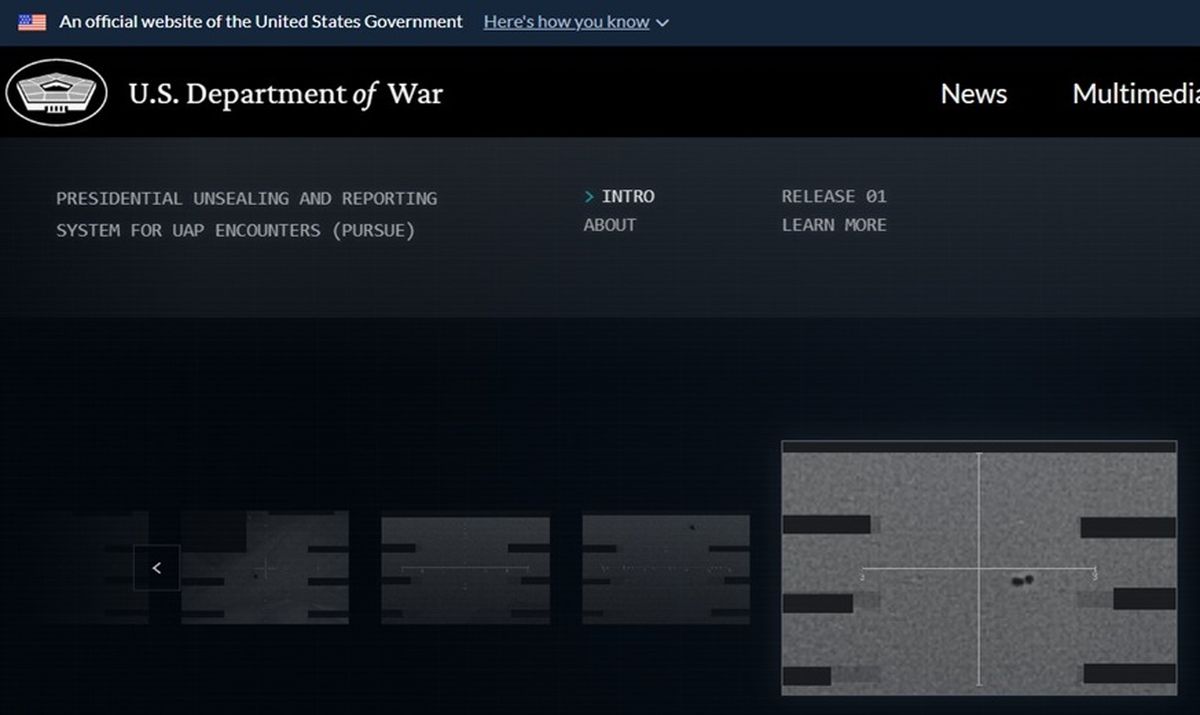Screen dimensions: 1200x715
Task: Open the "Here's how you know" link
Action: (566, 22)
